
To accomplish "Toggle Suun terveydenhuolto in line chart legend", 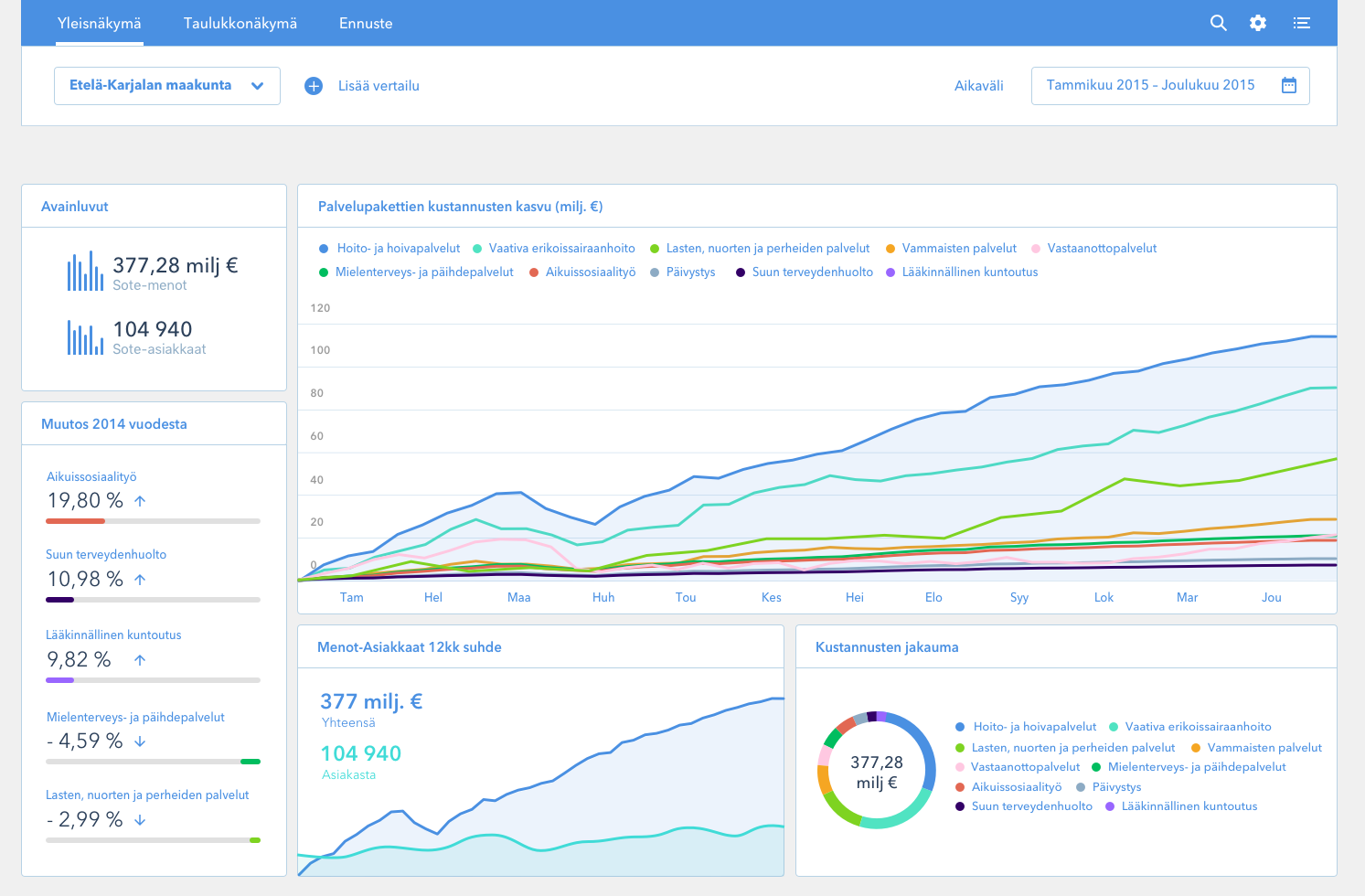I will click(x=805, y=272).
